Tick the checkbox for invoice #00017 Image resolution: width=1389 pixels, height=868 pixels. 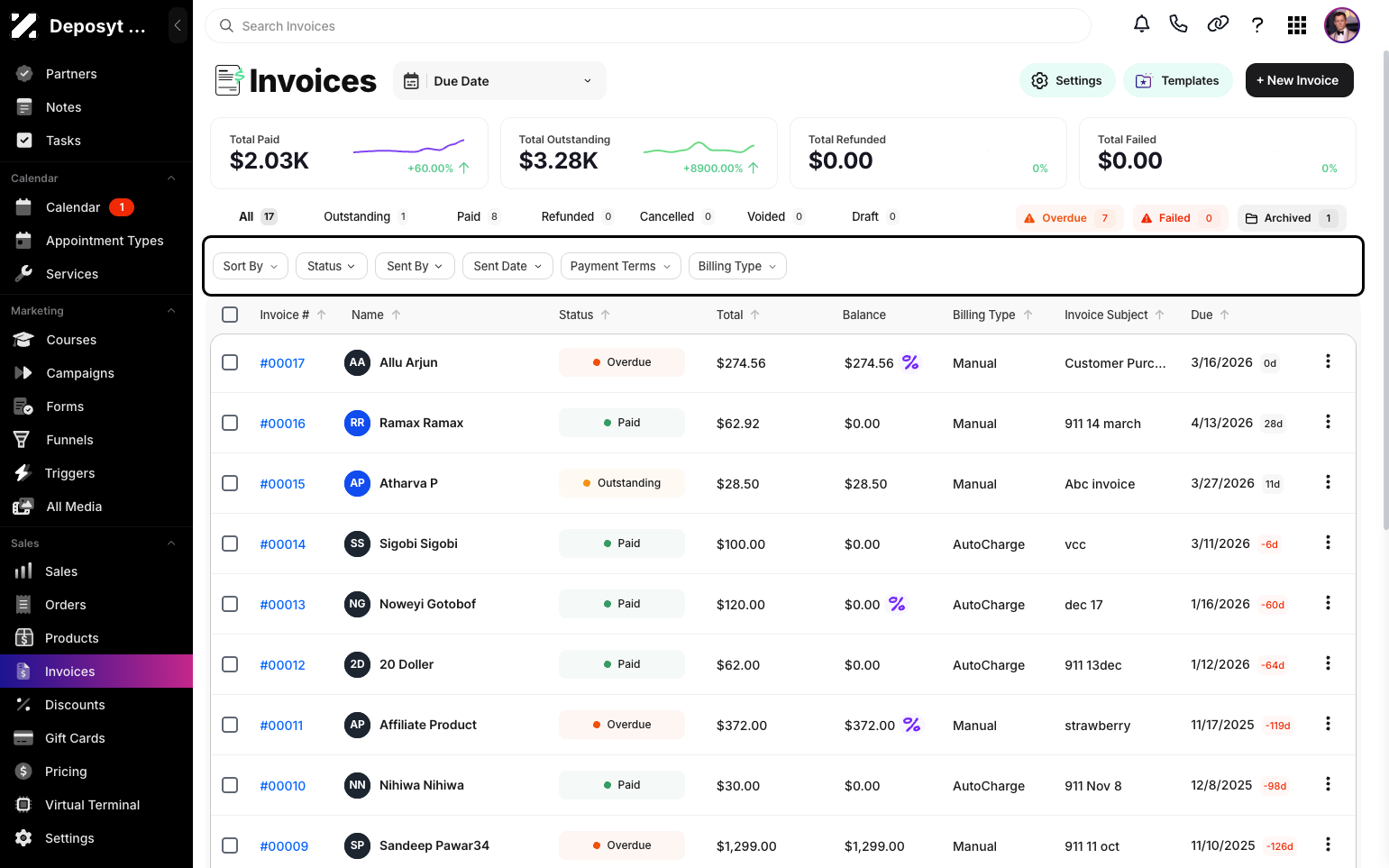[230, 362]
